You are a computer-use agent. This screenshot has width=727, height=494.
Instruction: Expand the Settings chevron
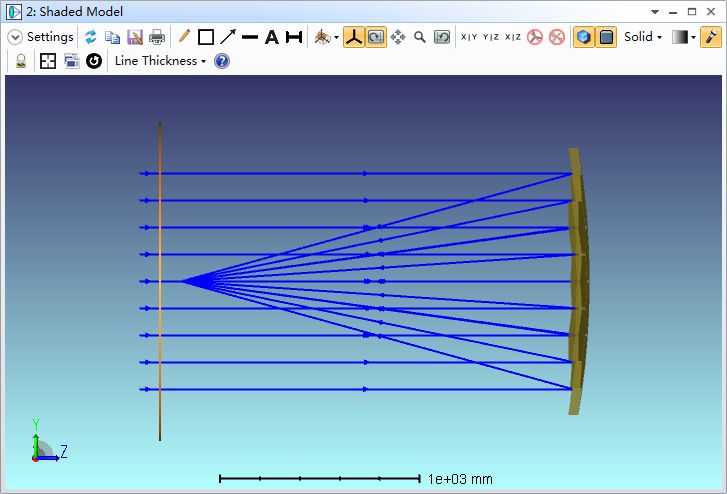click(x=15, y=37)
